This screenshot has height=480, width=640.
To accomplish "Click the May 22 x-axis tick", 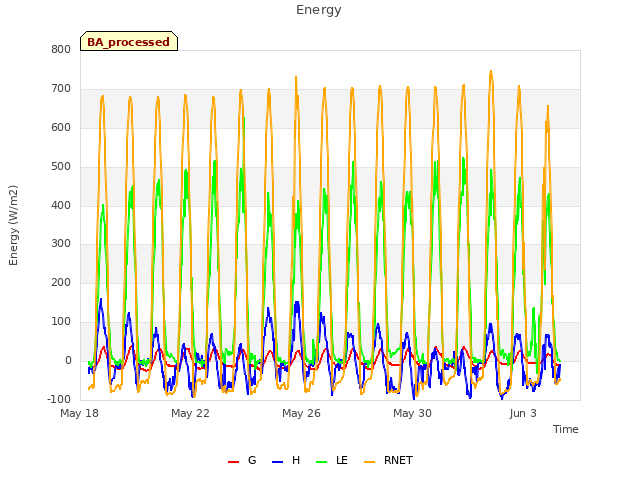I will pyautogui.click(x=190, y=413).
